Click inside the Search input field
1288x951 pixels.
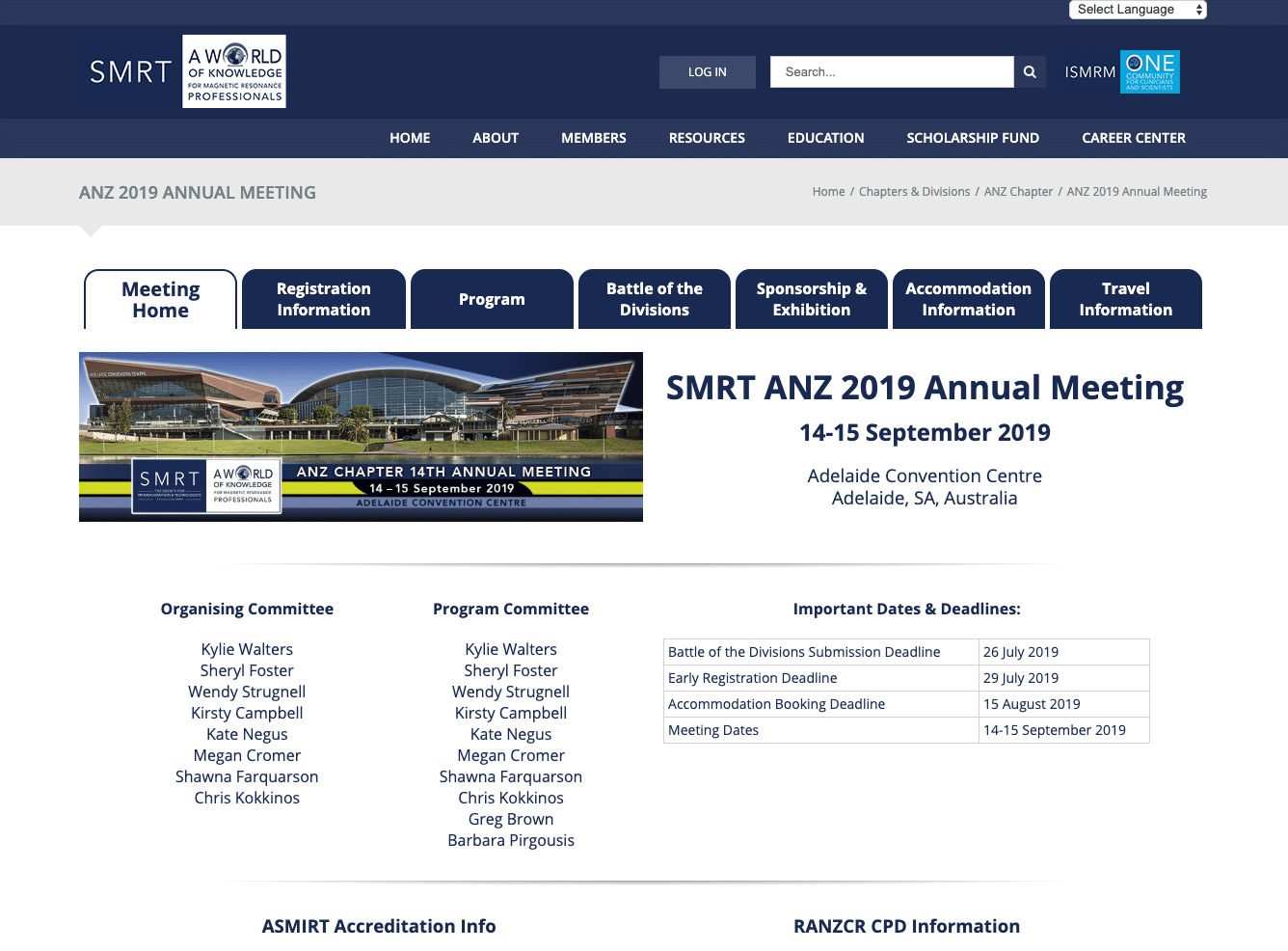(x=891, y=71)
